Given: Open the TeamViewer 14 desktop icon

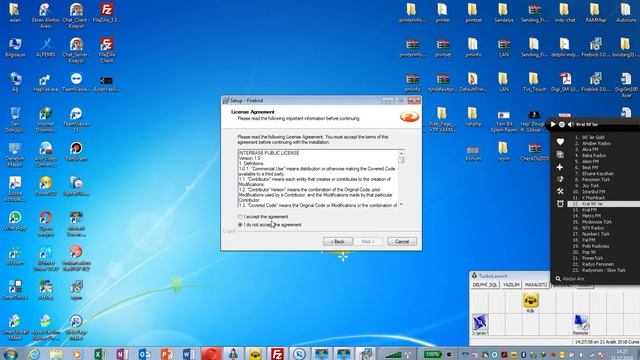Looking at the screenshot, I should click(x=76, y=120).
